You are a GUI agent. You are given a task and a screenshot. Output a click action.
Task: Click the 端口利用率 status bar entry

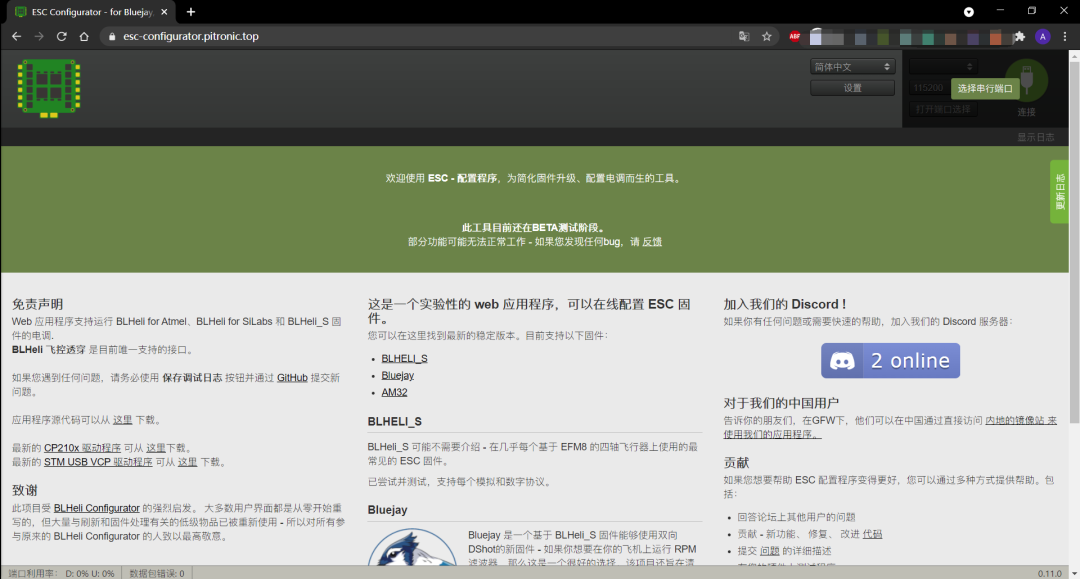(x=61, y=573)
